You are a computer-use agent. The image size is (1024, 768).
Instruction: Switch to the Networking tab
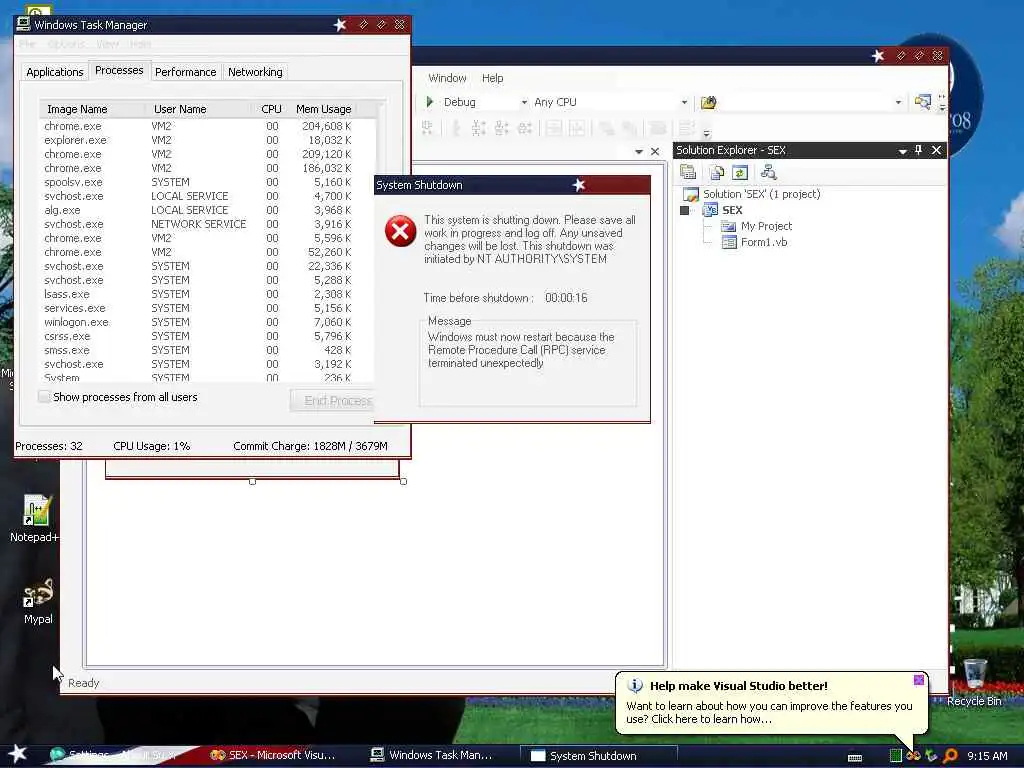255,72
